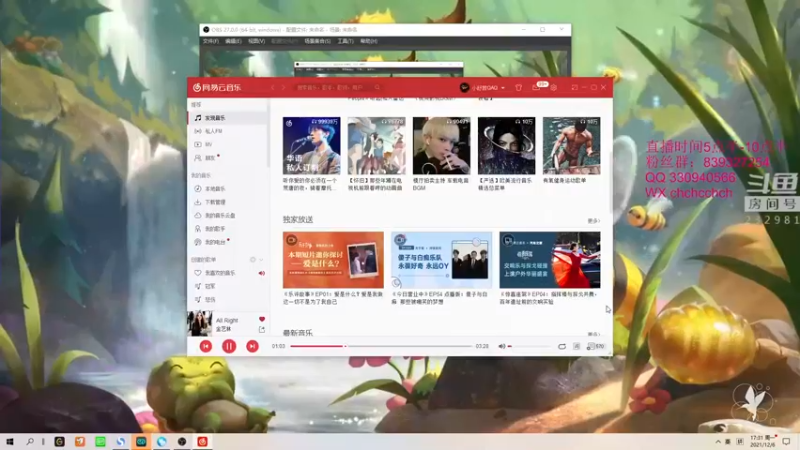Toggle the lyrics display button
The width and height of the screenshot is (800, 450).
pos(577,346)
